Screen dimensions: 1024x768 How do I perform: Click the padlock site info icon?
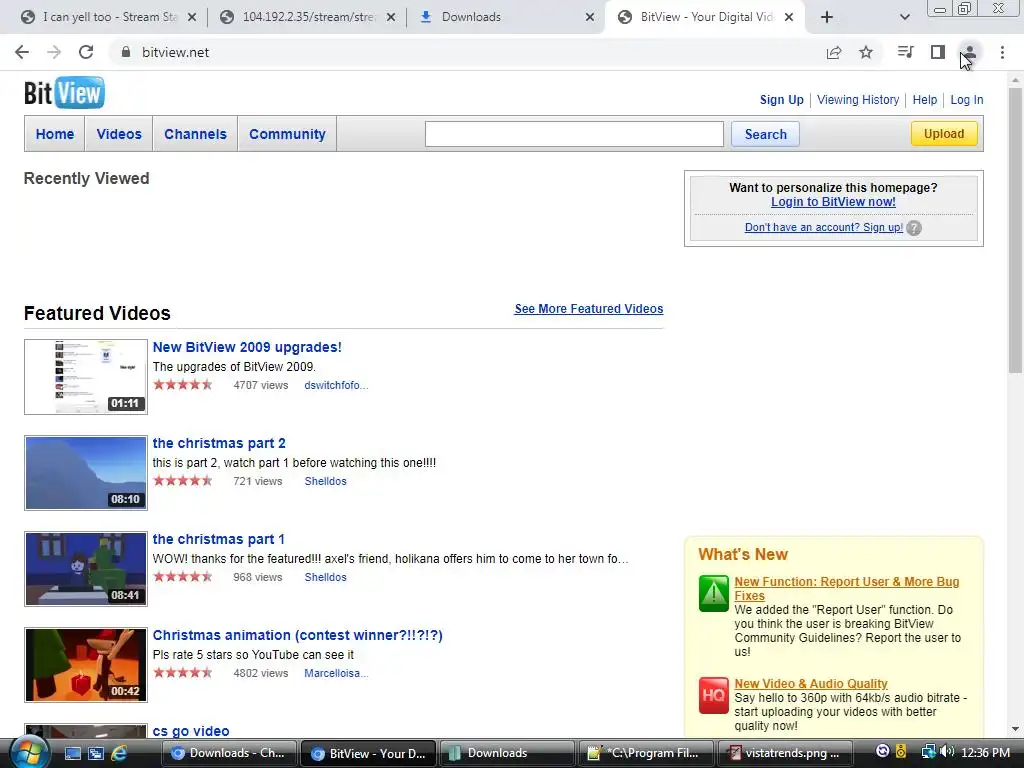[x=126, y=52]
